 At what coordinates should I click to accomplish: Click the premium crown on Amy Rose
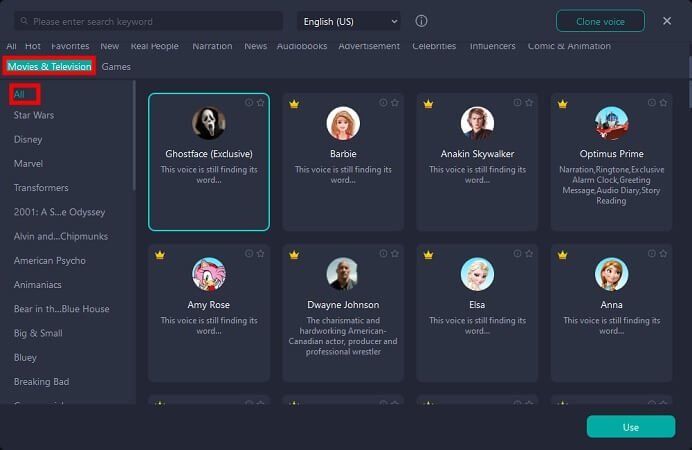(160, 255)
